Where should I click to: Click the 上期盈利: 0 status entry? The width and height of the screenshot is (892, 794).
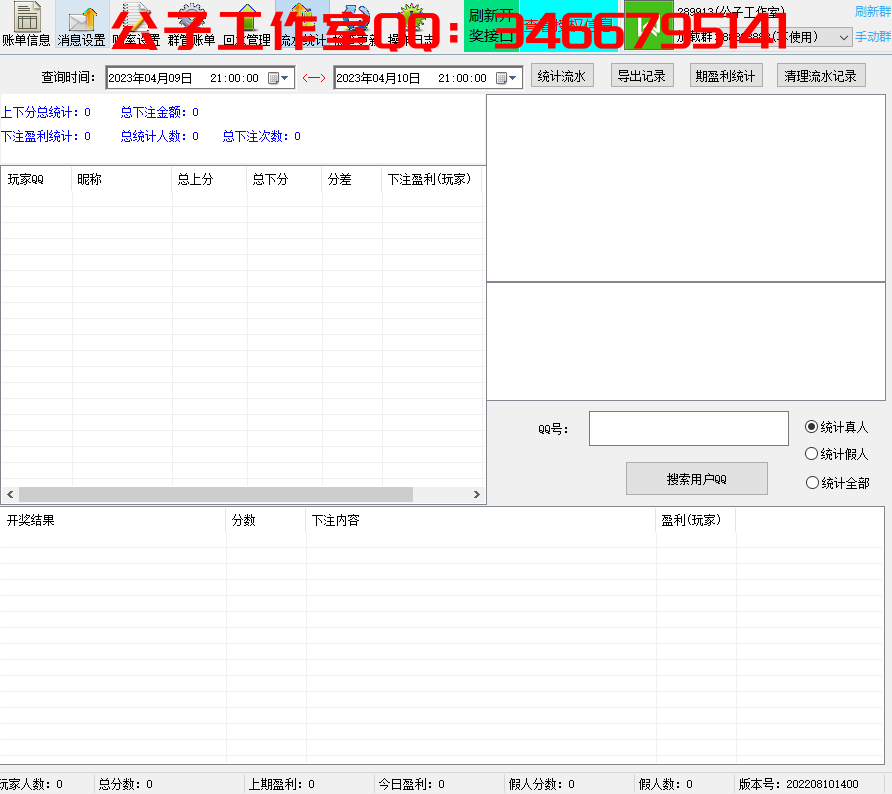282,784
